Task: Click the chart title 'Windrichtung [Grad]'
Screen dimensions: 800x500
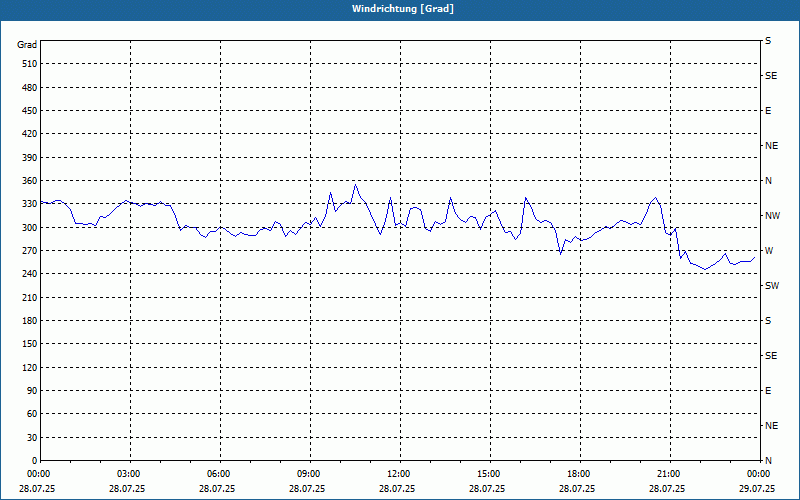Action: click(x=403, y=9)
